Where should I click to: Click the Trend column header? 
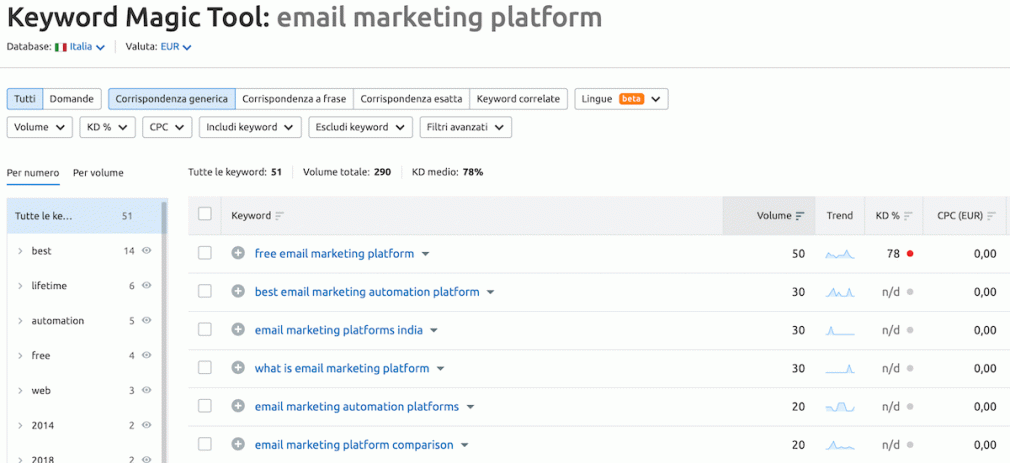[840, 216]
